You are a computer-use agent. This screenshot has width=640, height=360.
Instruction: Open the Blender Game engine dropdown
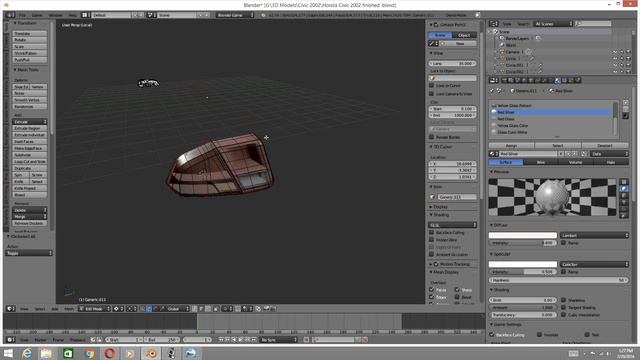click(234, 15)
